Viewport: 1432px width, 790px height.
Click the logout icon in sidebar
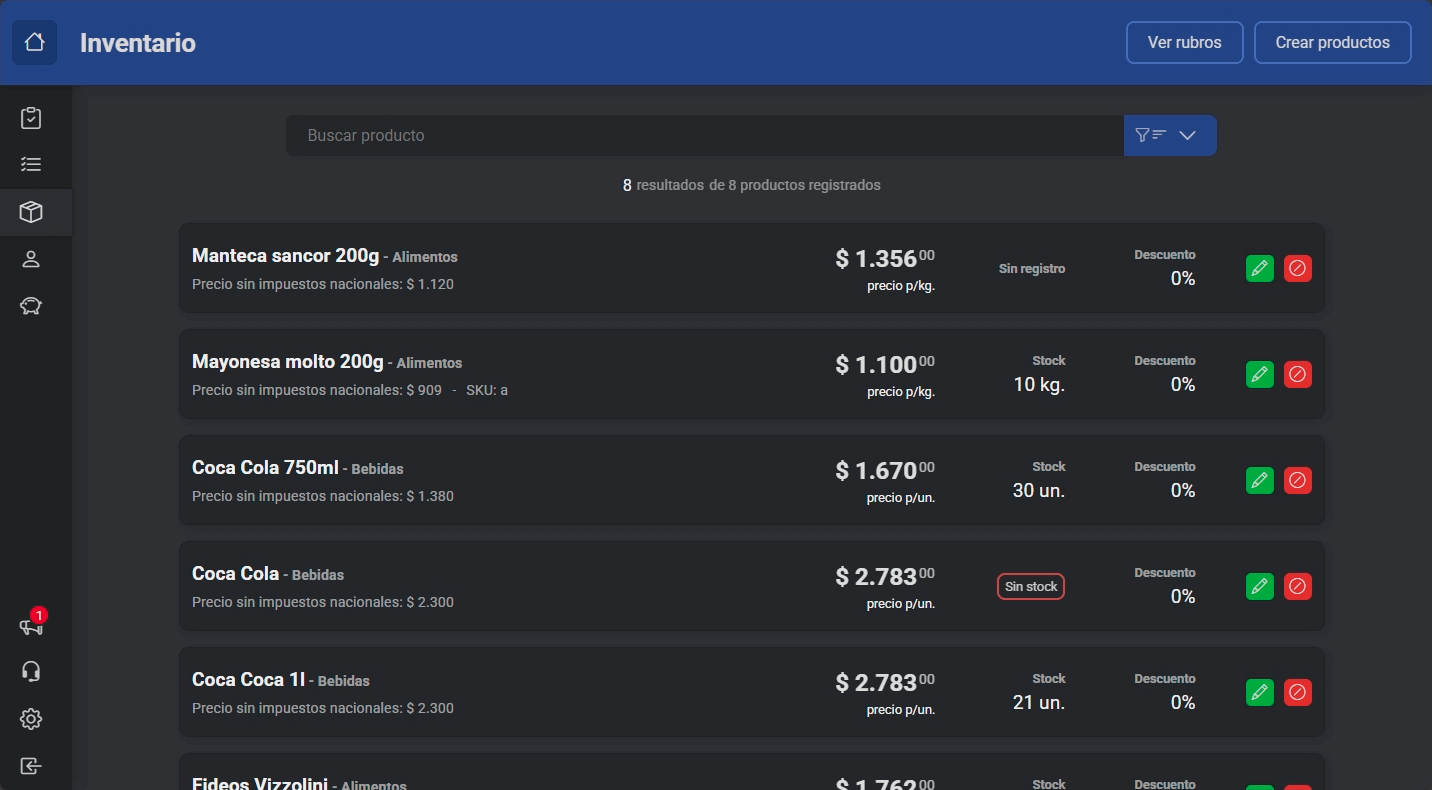coord(31,766)
